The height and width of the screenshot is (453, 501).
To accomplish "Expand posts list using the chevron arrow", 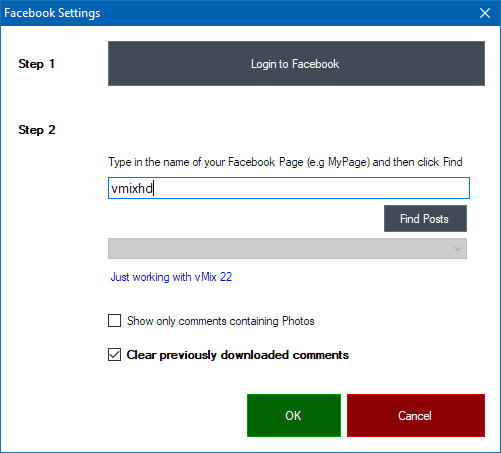I will [x=458, y=249].
